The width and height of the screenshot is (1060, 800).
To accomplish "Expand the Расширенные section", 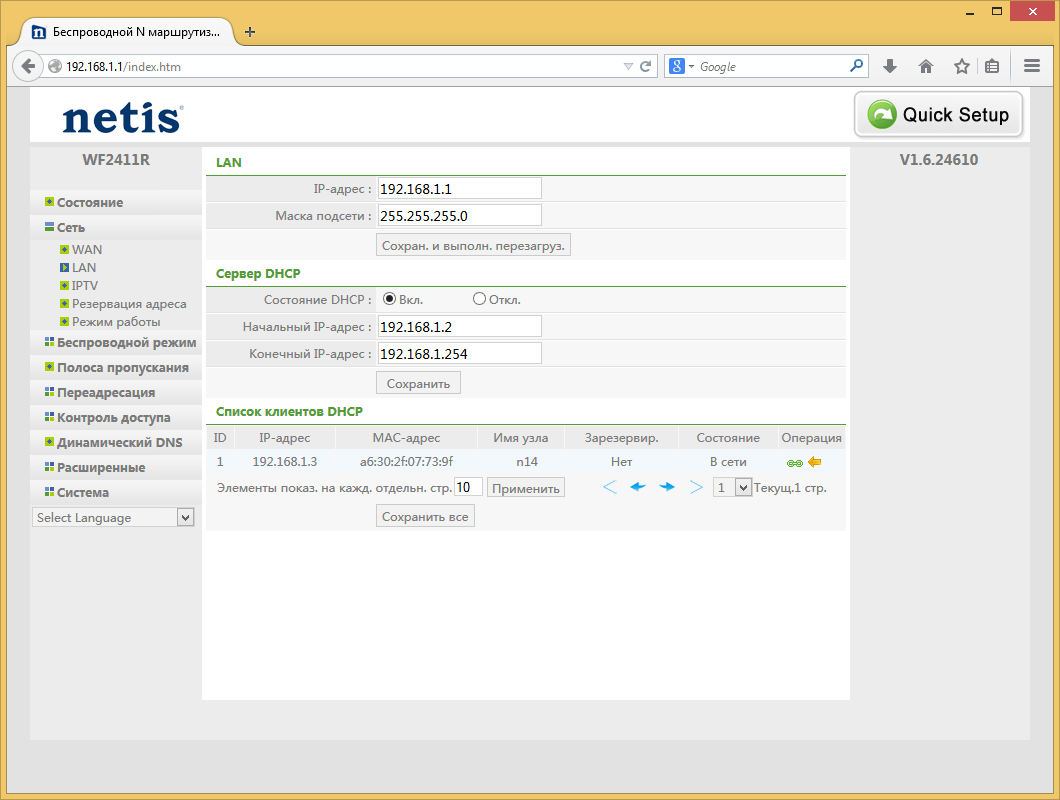I will click(101, 467).
